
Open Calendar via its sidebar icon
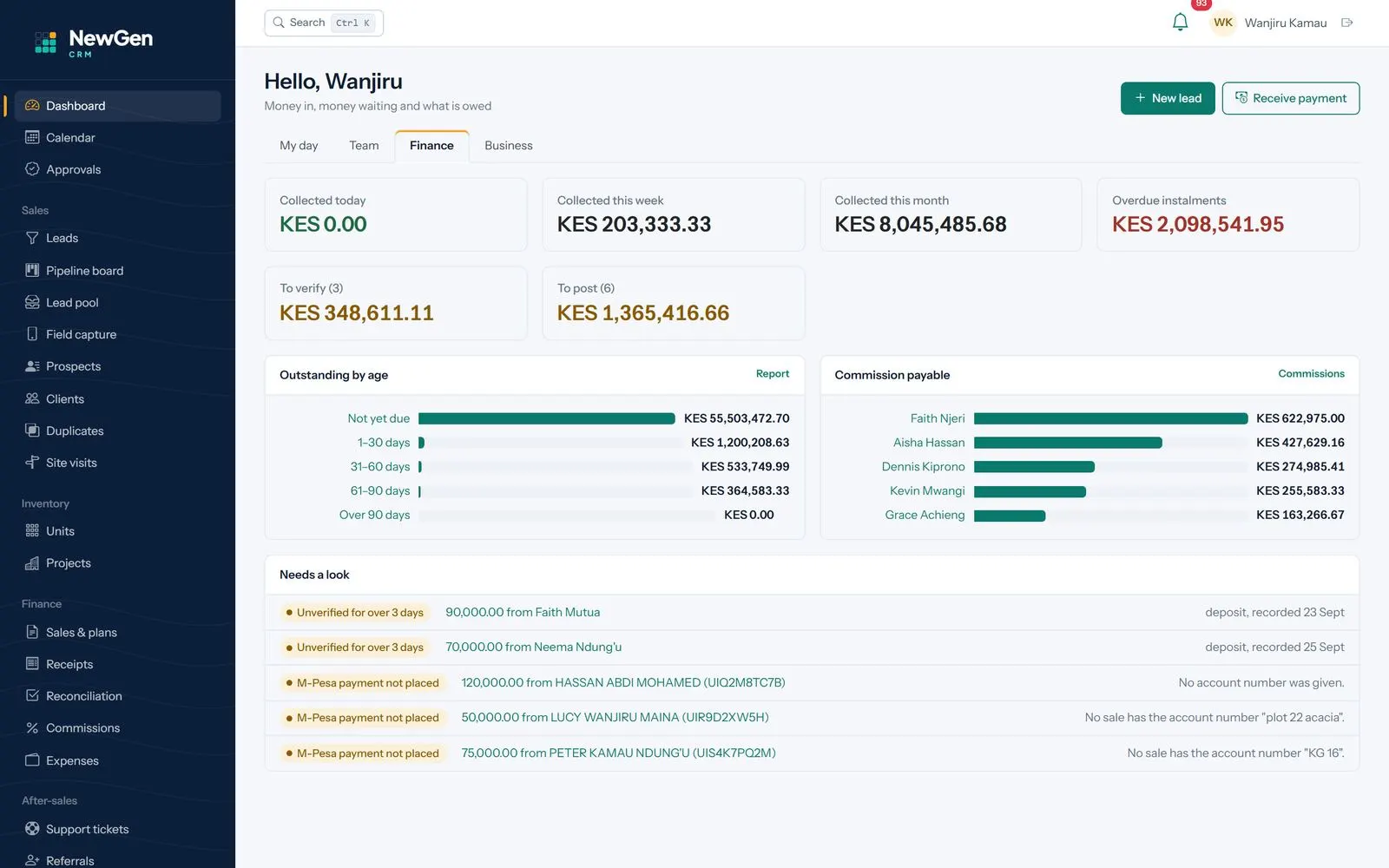tap(32, 137)
